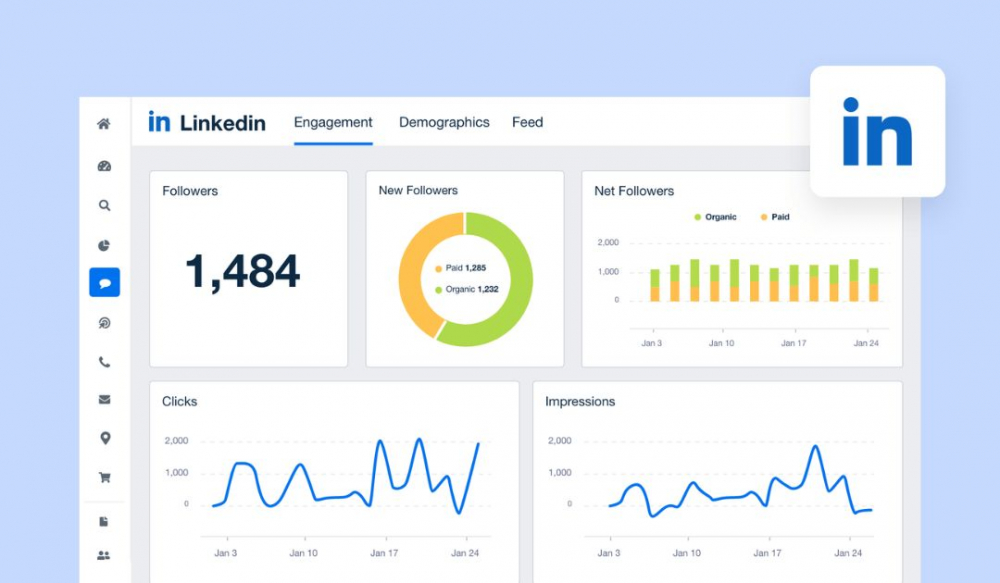Switch to the Demographics tab

[445, 122]
